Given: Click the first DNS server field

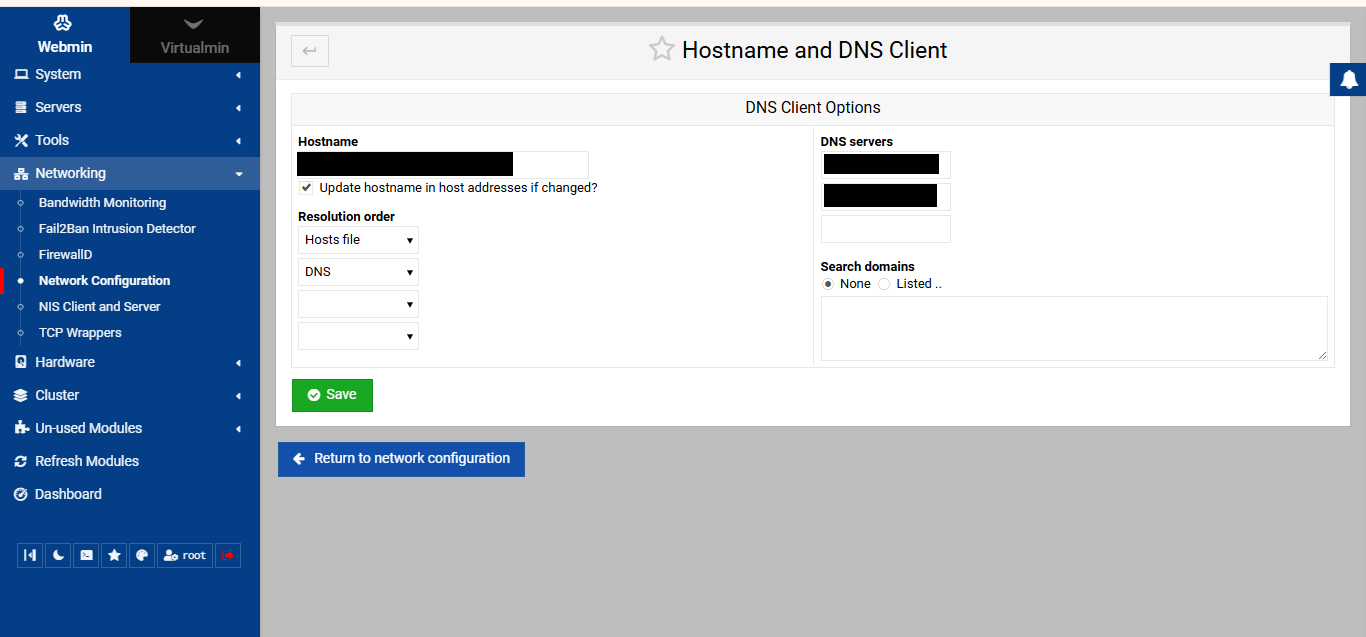Looking at the screenshot, I should coord(886,164).
